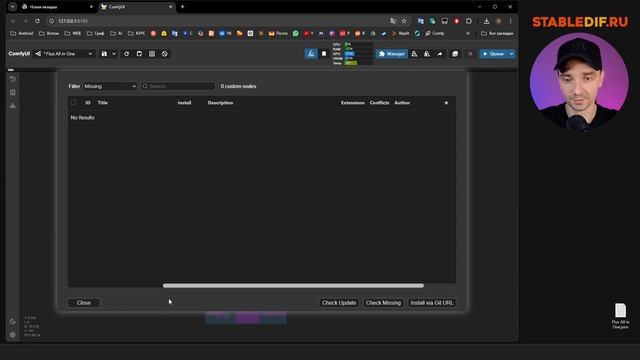Open the tab search dropdown arrow
640x360 pixels.
point(13,7)
